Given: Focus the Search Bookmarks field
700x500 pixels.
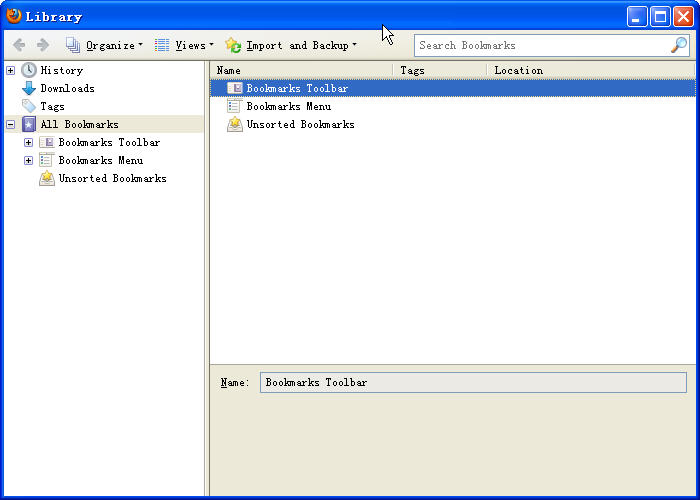Looking at the screenshot, I should coord(540,45).
